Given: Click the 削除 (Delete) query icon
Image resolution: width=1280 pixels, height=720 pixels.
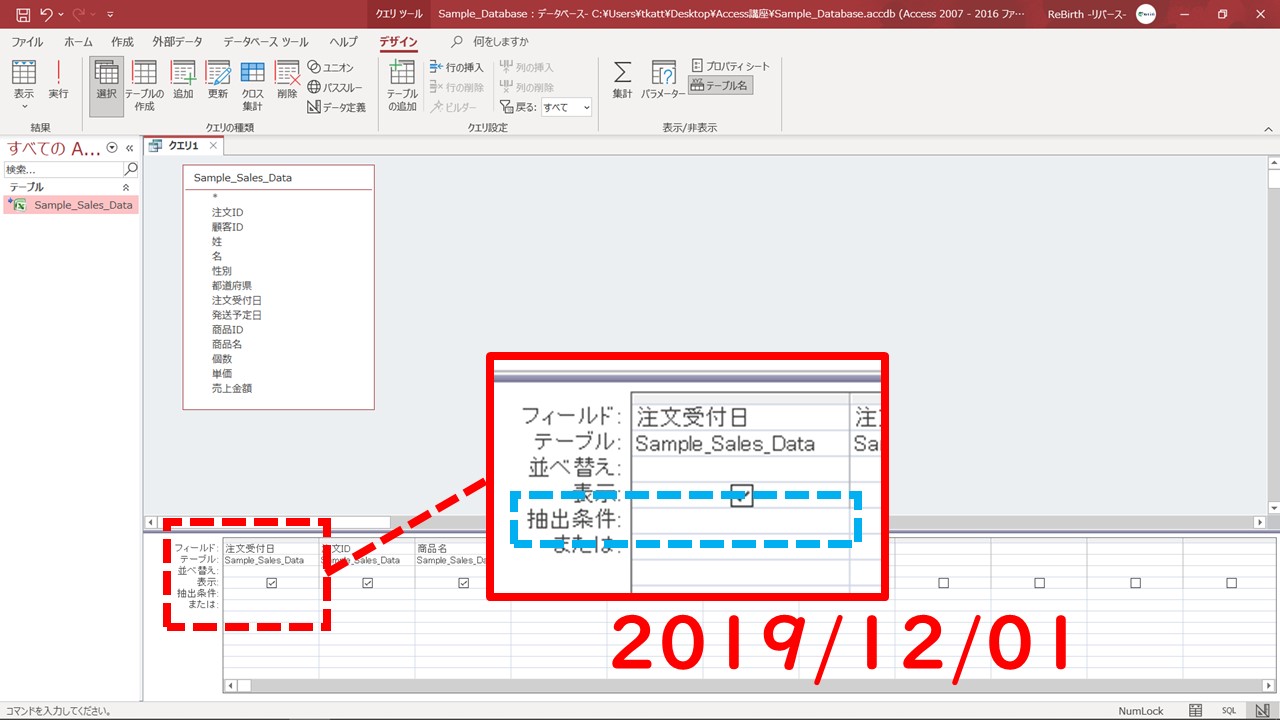Looking at the screenshot, I should point(287,79).
